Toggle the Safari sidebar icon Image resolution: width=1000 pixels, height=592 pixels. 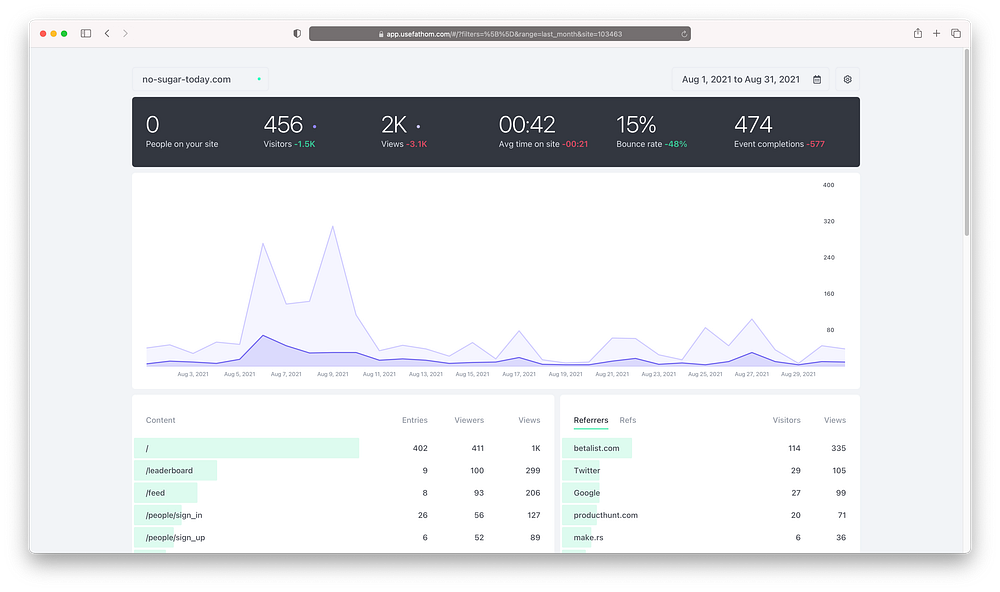pos(86,33)
